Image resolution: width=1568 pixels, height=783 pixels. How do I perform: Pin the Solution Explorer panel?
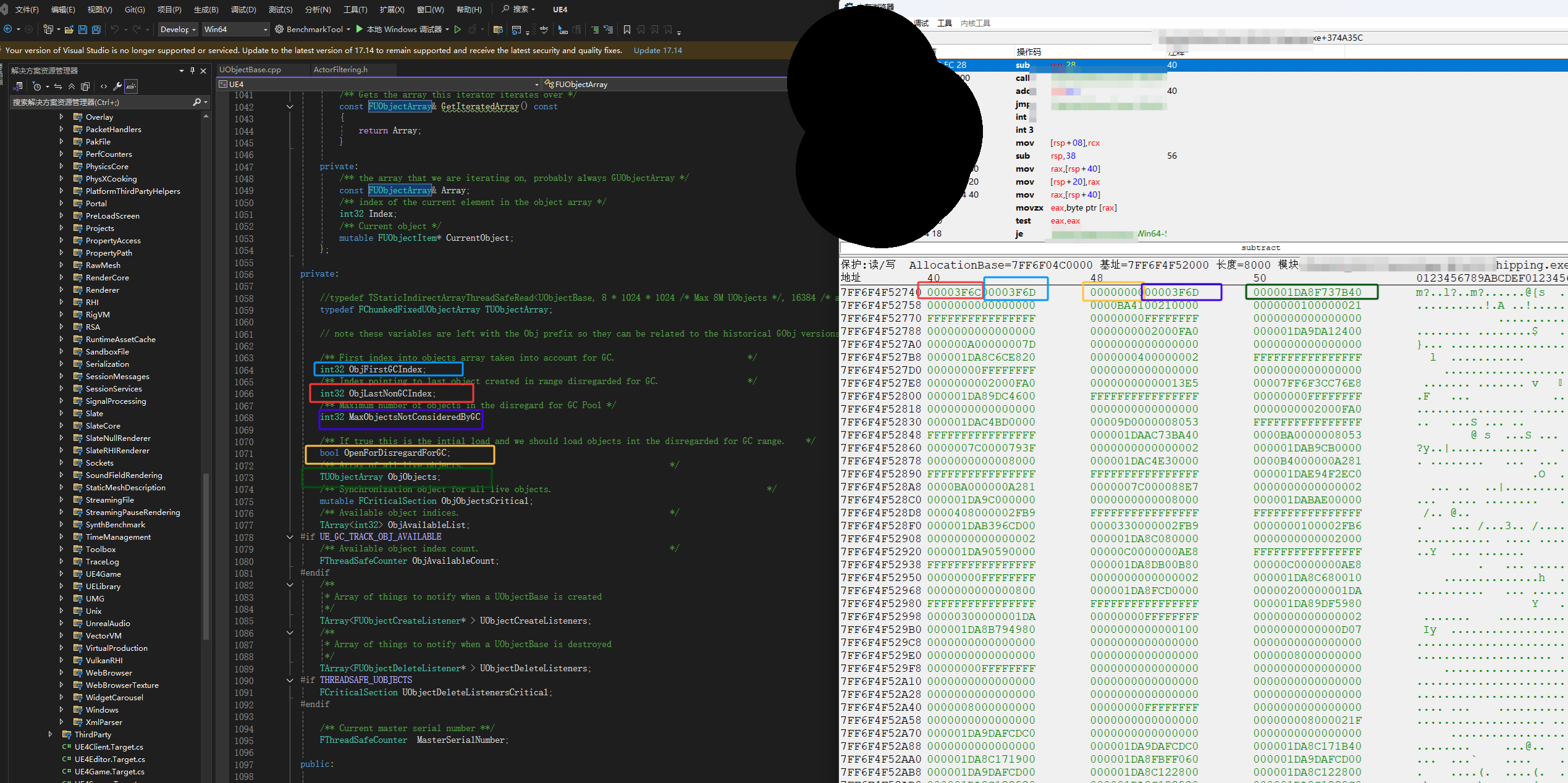coord(192,70)
